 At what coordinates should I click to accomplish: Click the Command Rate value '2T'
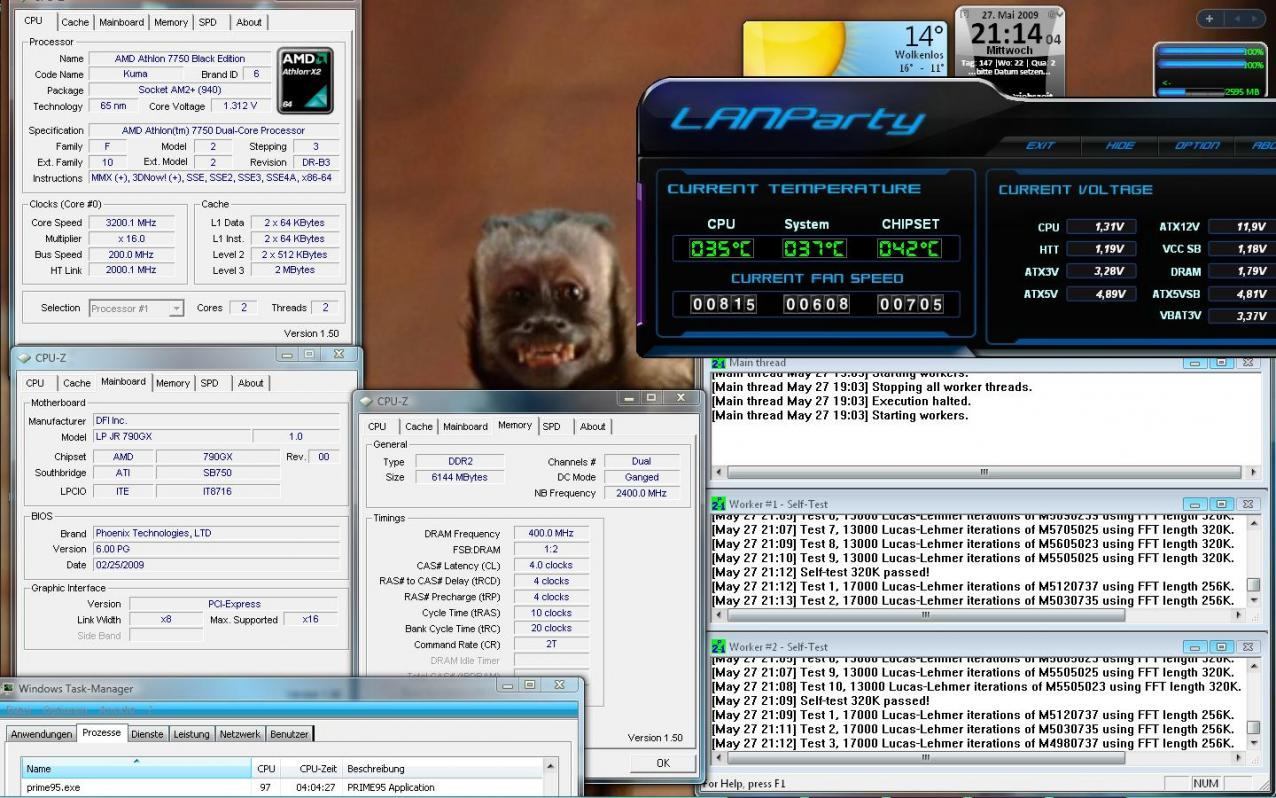click(x=551, y=645)
